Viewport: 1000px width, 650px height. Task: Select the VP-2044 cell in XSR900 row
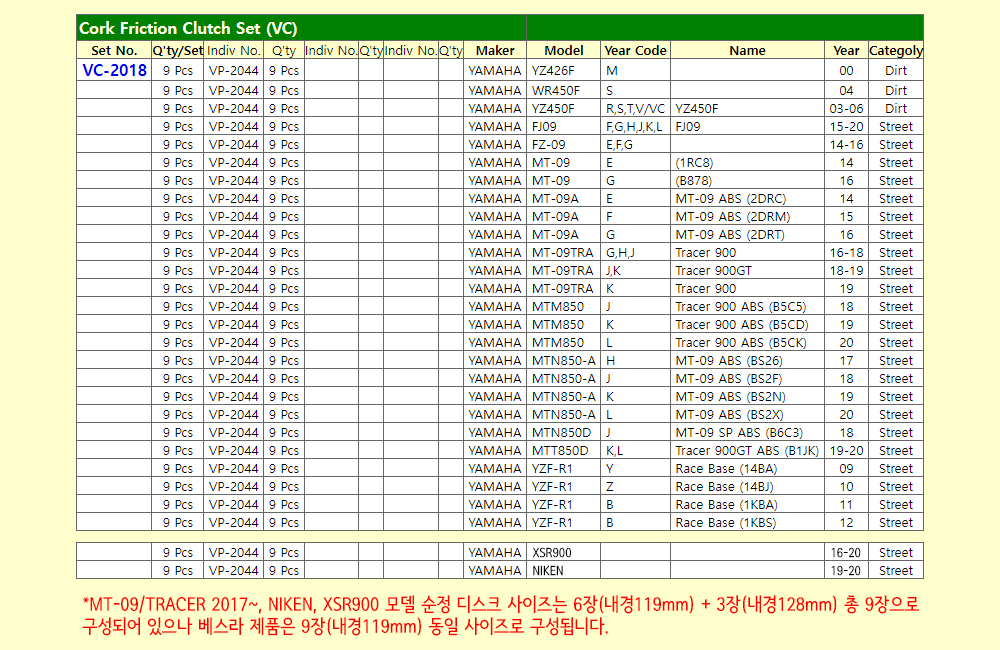tap(233, 552)
